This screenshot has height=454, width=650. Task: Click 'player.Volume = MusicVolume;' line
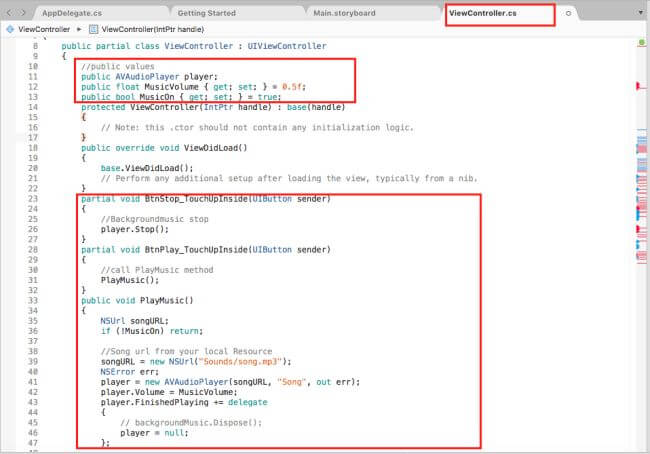pyautogui.click(x=169, y=392)
